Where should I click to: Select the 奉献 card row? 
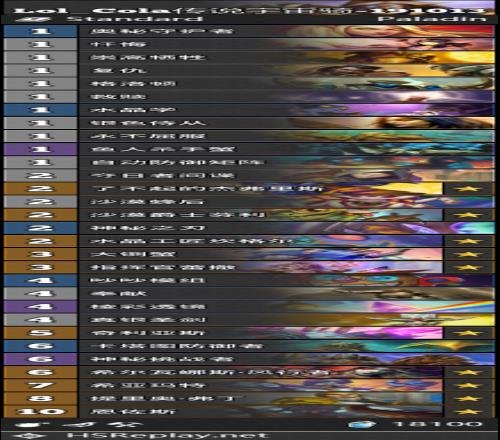[x=249, y=294]
